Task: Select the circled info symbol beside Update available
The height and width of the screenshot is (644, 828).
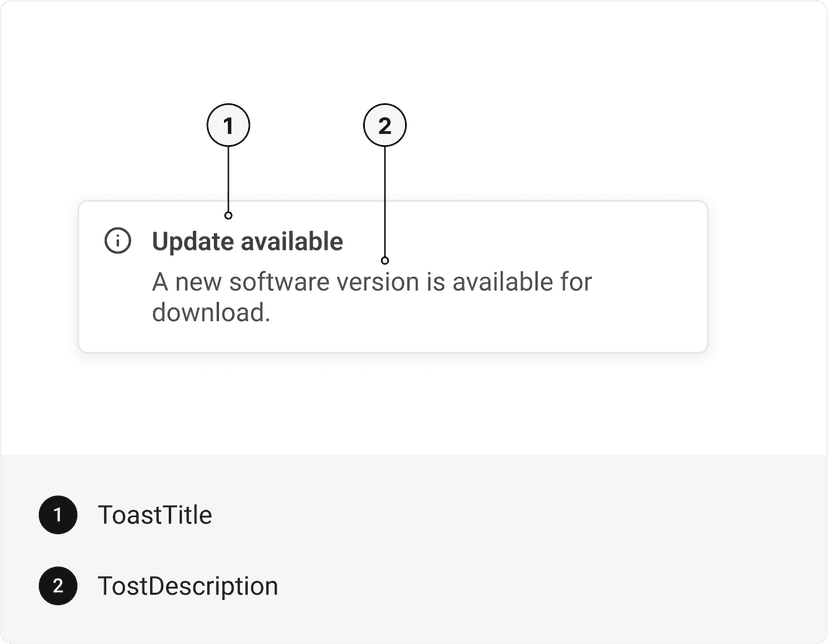Action: pyautogui.click(x=118, y=241)
